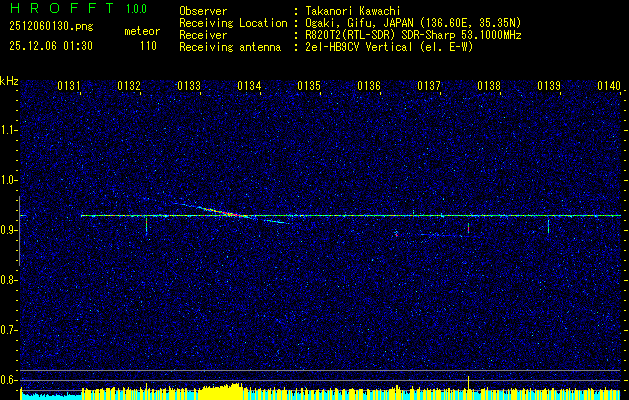Image resolution: width=629 pixels, height=400 pixels.
Task: Click the Receiving antenna field label
Action: [230, 47]
